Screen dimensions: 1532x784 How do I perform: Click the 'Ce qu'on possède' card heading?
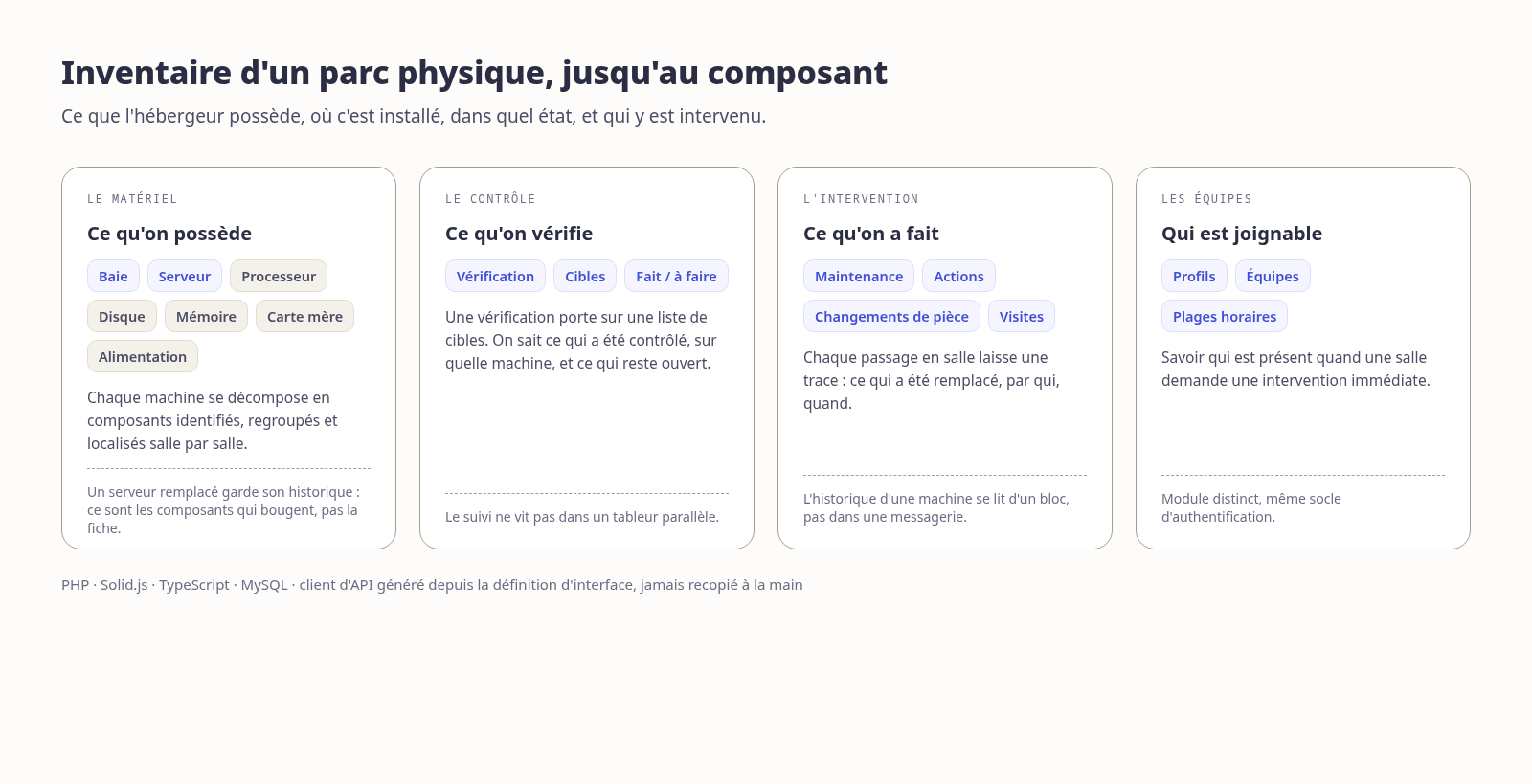point(169,234)
